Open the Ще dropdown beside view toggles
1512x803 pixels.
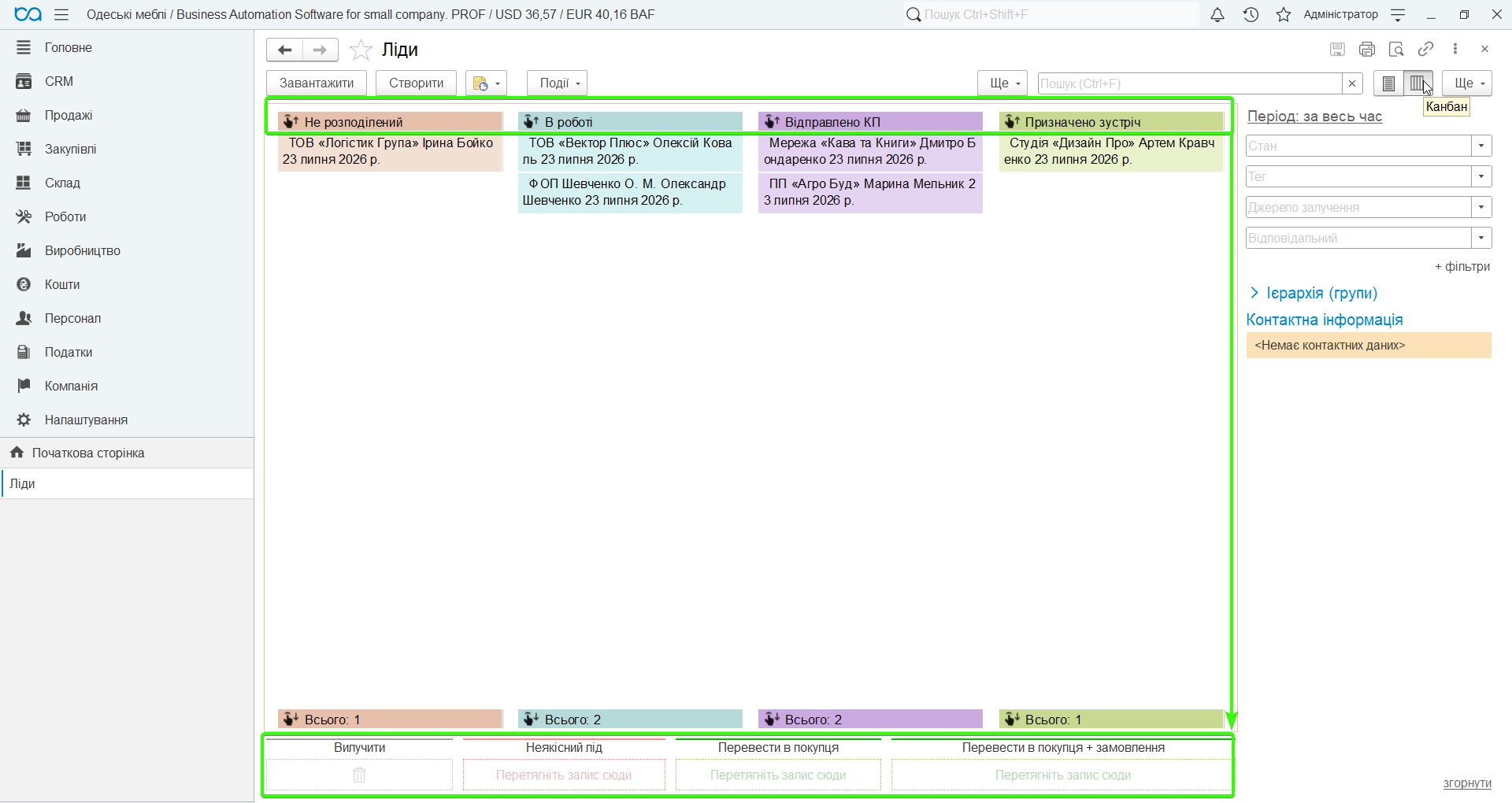[1467, 83]
